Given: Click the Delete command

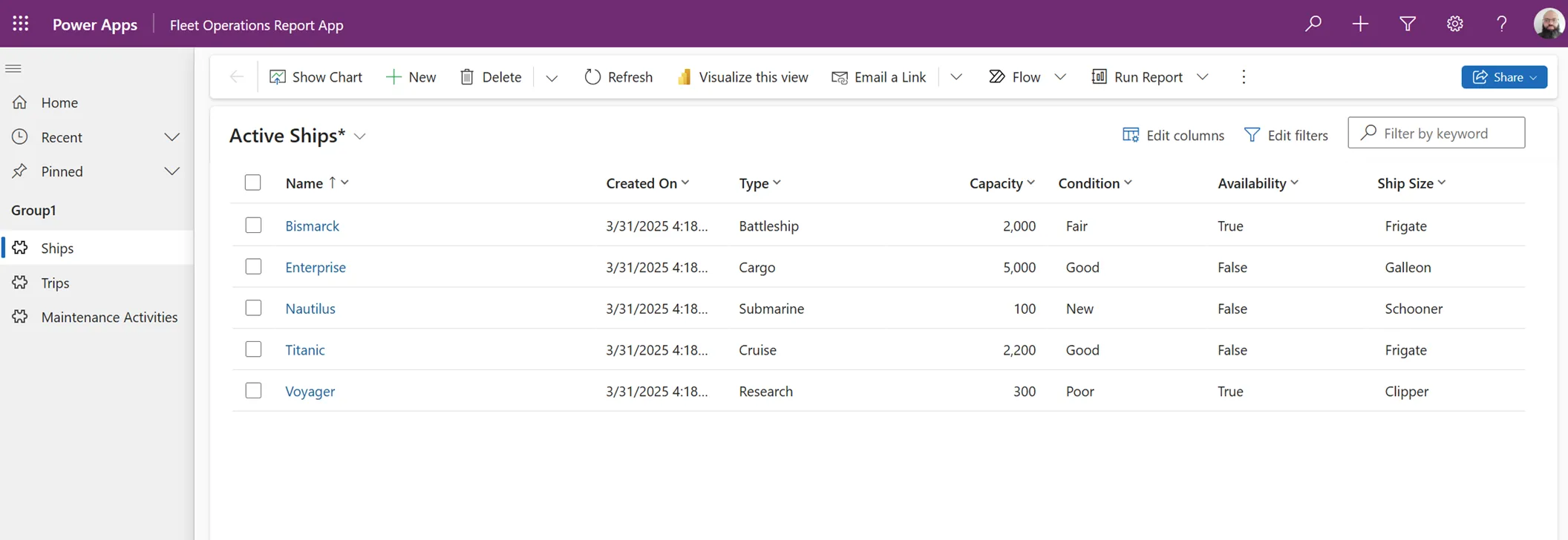Looking at the screenshot, I should coord(491,77).
